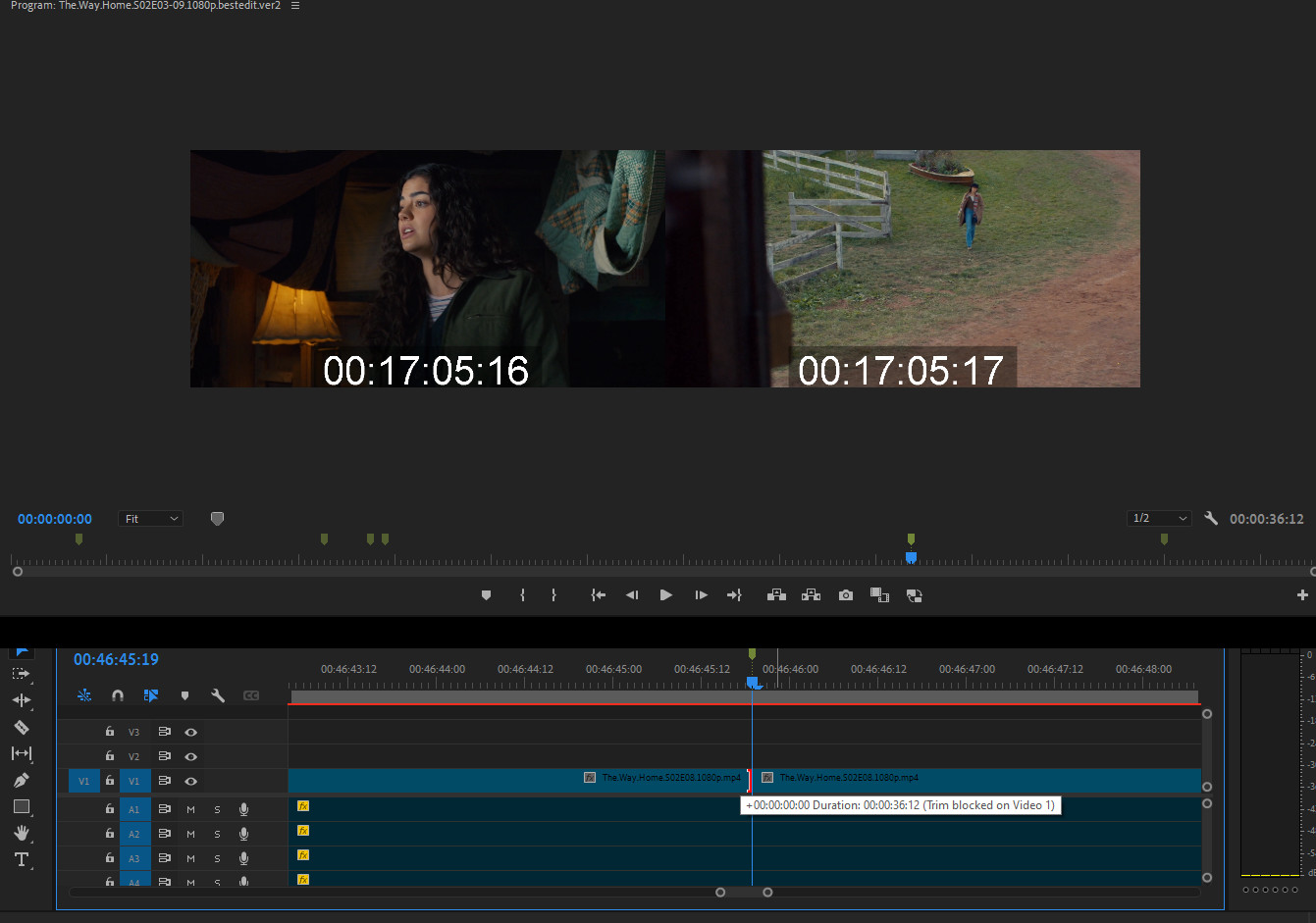The width and height of the screenshot is (1316, 923).
Task: Open Program monitor wrench settings
Action: point(1211,519)
